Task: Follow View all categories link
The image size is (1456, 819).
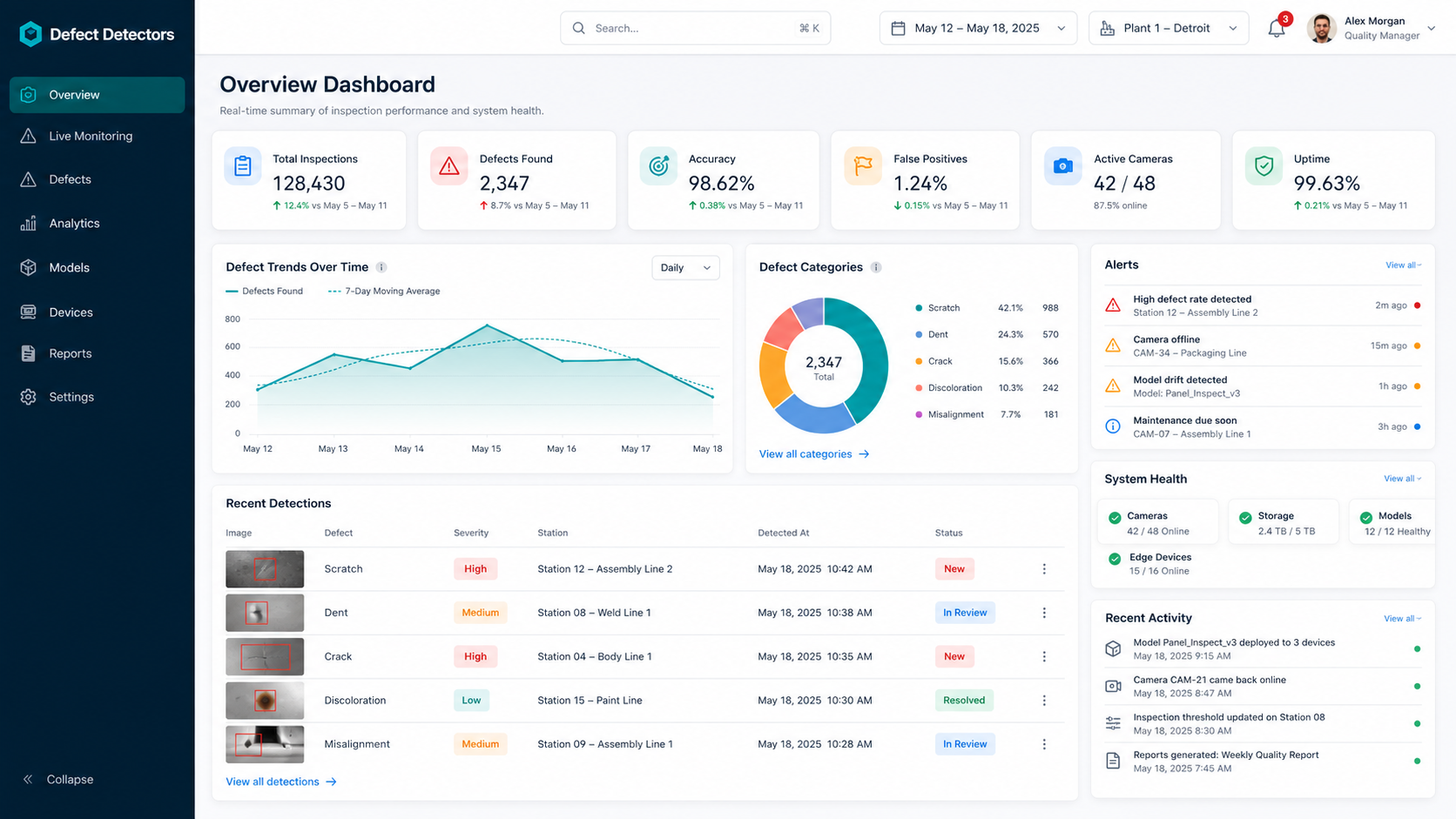Action: [814, 454]
